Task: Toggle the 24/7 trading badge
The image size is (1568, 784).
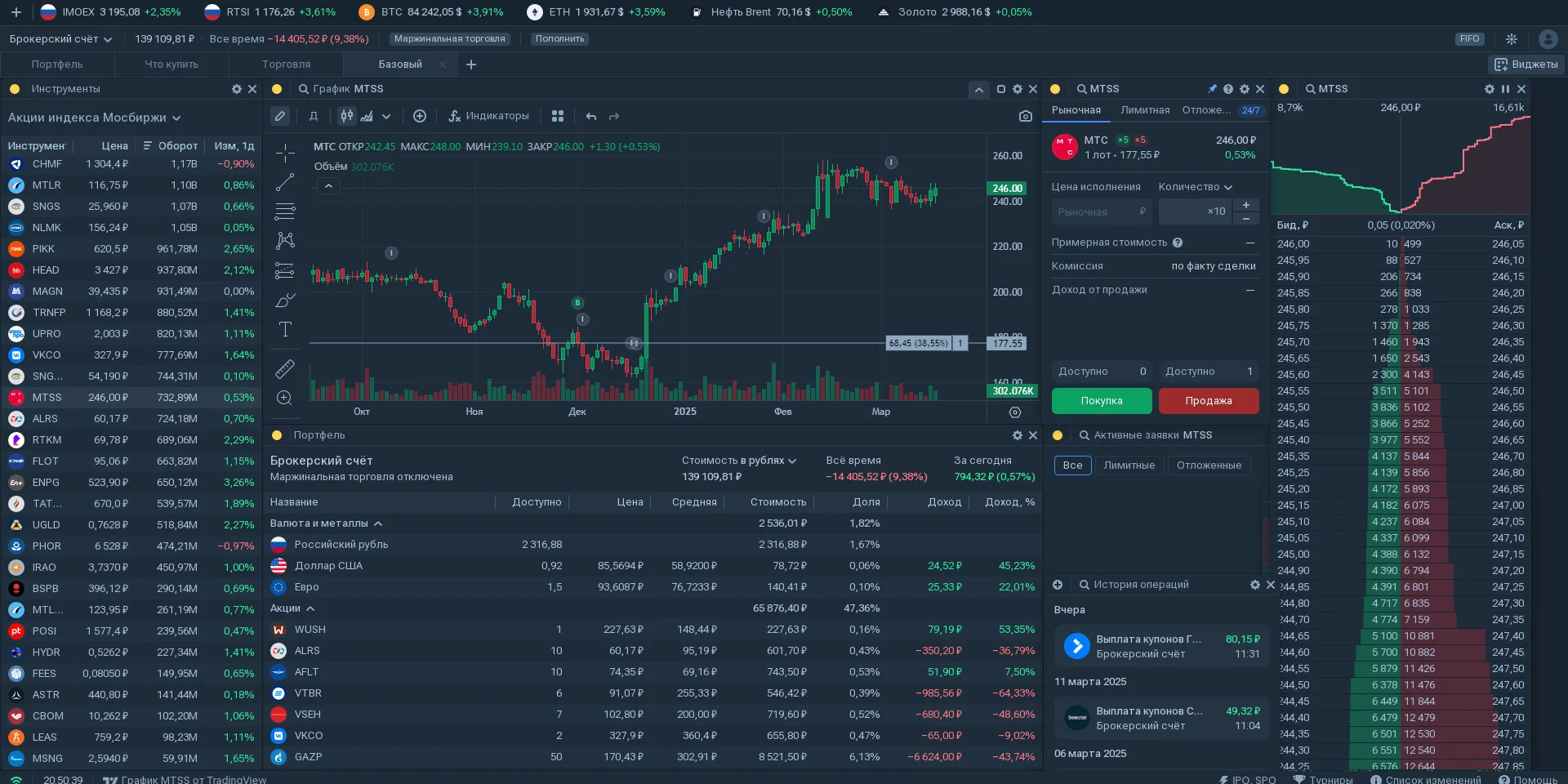Action: point(1251,110)
